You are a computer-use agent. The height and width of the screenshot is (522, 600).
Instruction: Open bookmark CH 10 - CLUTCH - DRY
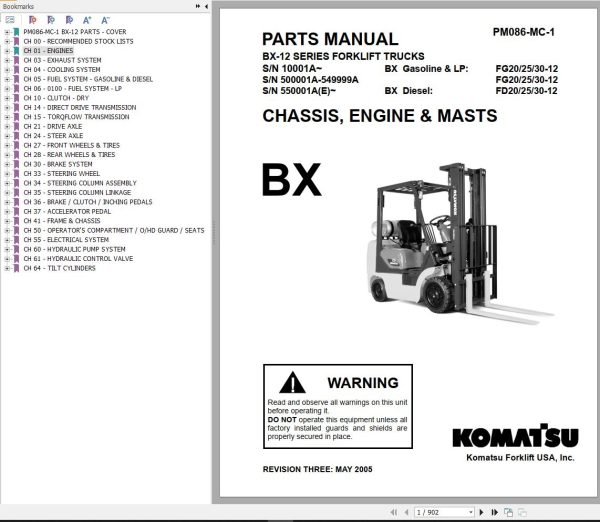56,98
